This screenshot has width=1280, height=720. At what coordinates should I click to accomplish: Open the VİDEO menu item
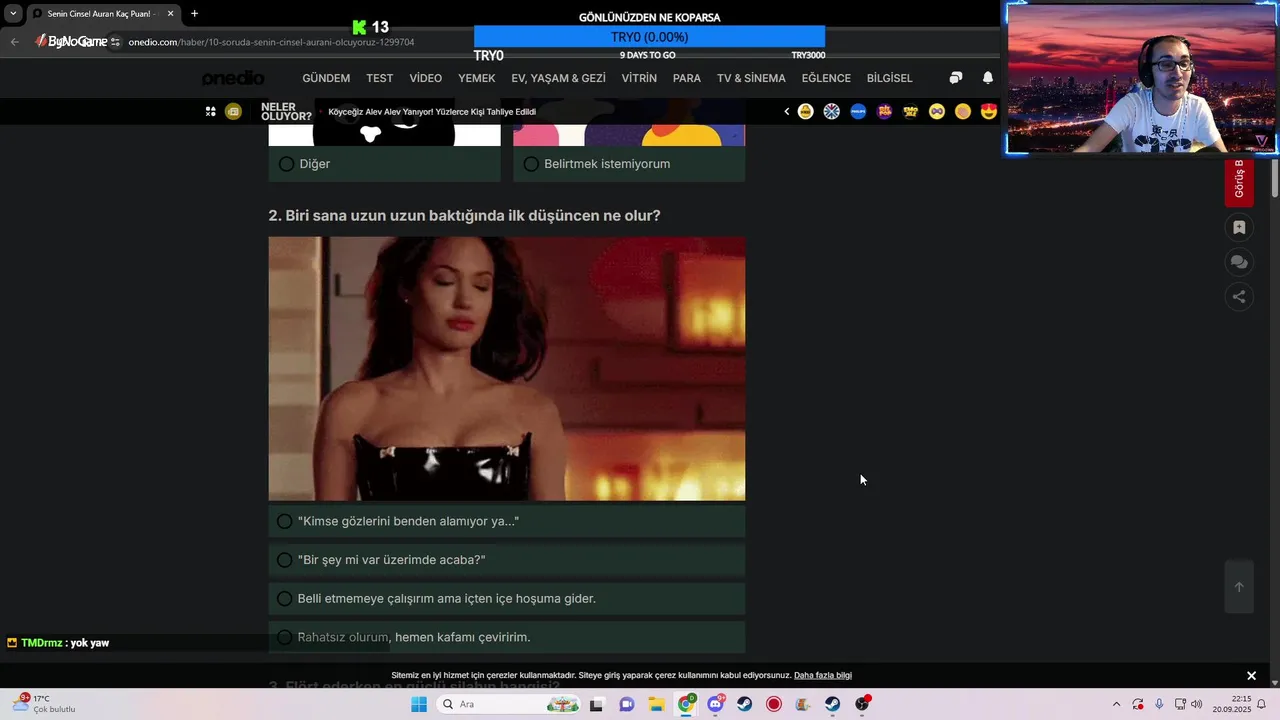425,78
